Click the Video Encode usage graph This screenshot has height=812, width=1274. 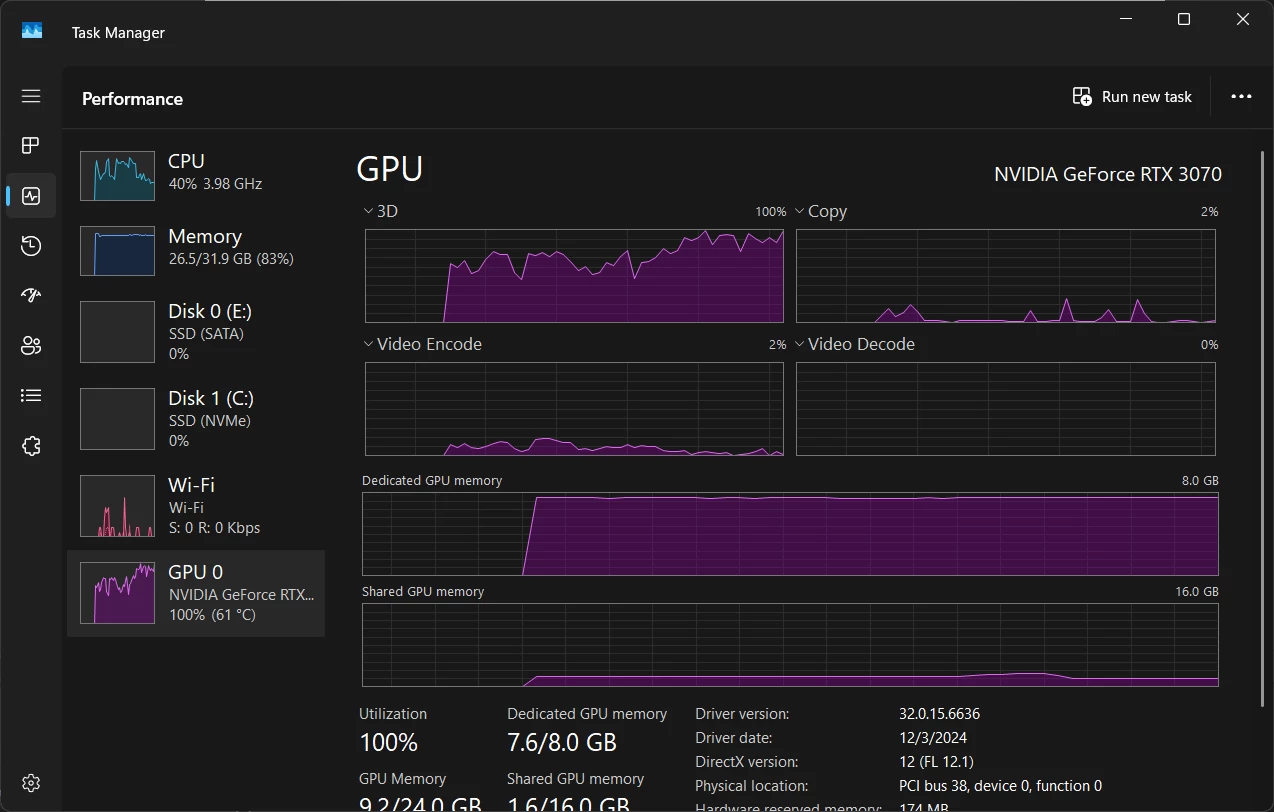coord(574,409)
